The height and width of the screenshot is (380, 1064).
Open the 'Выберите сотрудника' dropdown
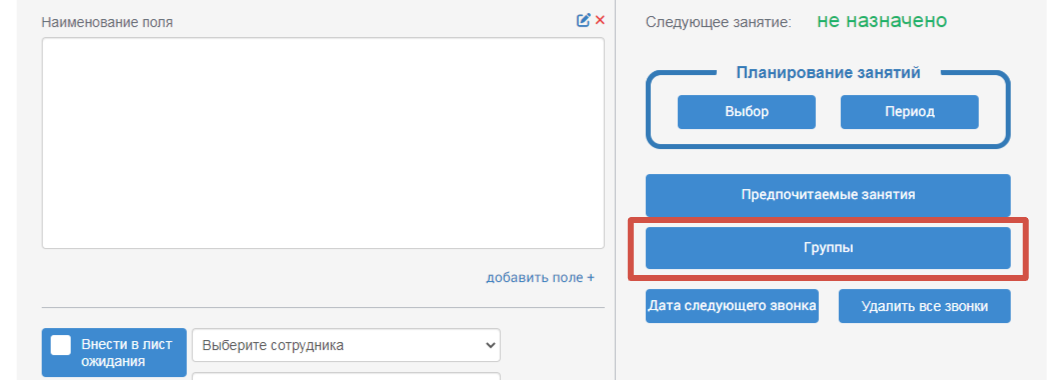pyautogui.click(x=347, y=345)
